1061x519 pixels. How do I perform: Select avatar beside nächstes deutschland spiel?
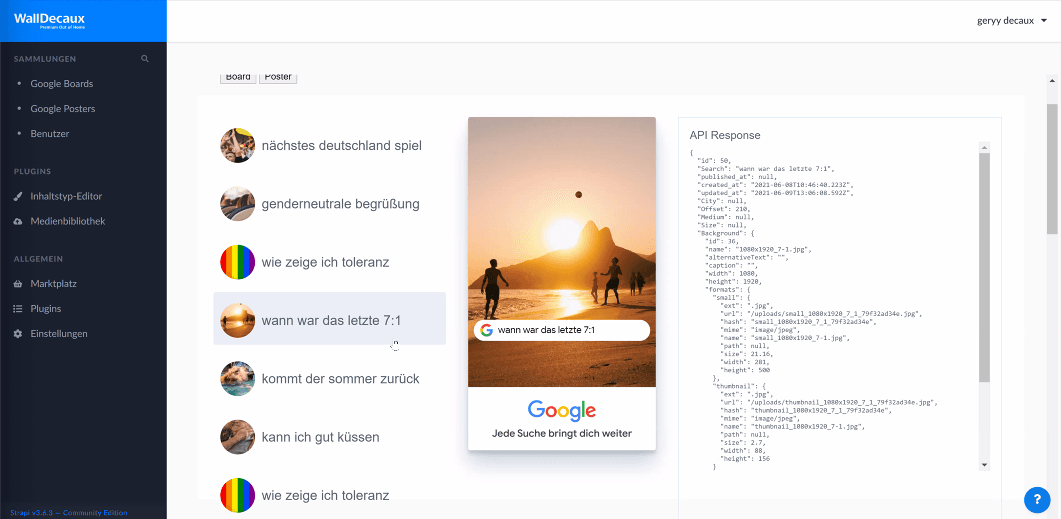click(238, 145)
